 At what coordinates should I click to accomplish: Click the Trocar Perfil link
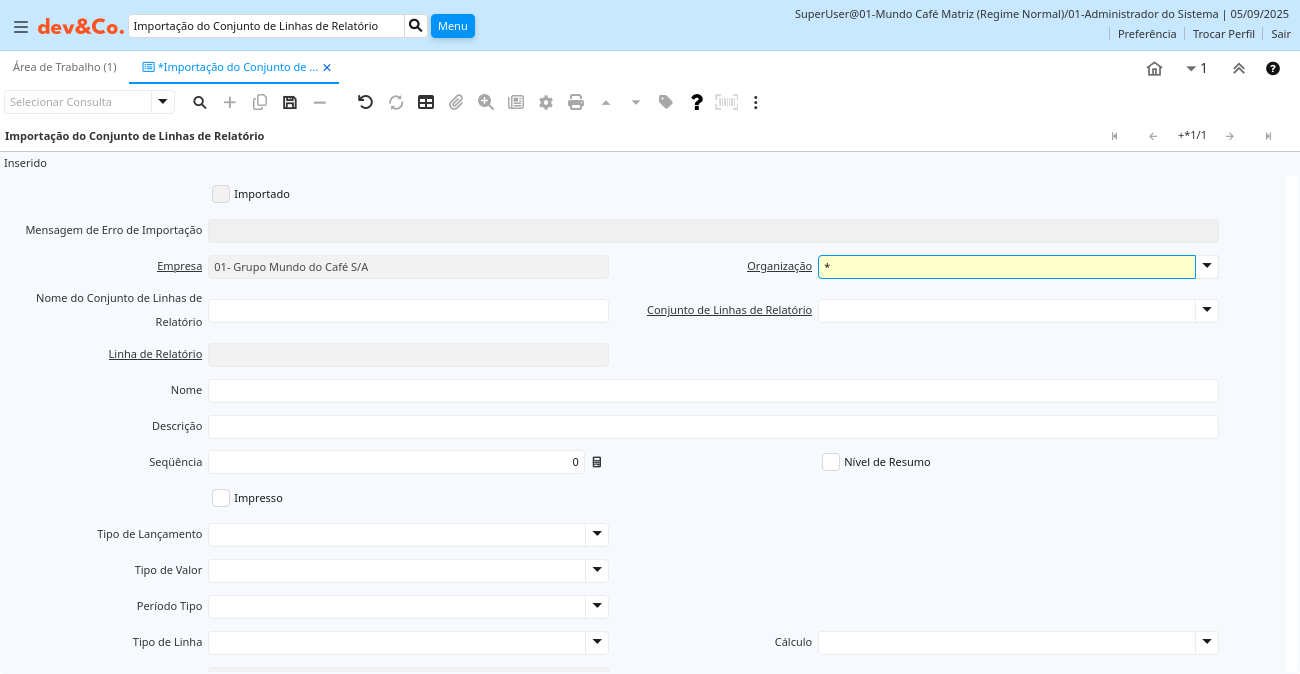1223,34
